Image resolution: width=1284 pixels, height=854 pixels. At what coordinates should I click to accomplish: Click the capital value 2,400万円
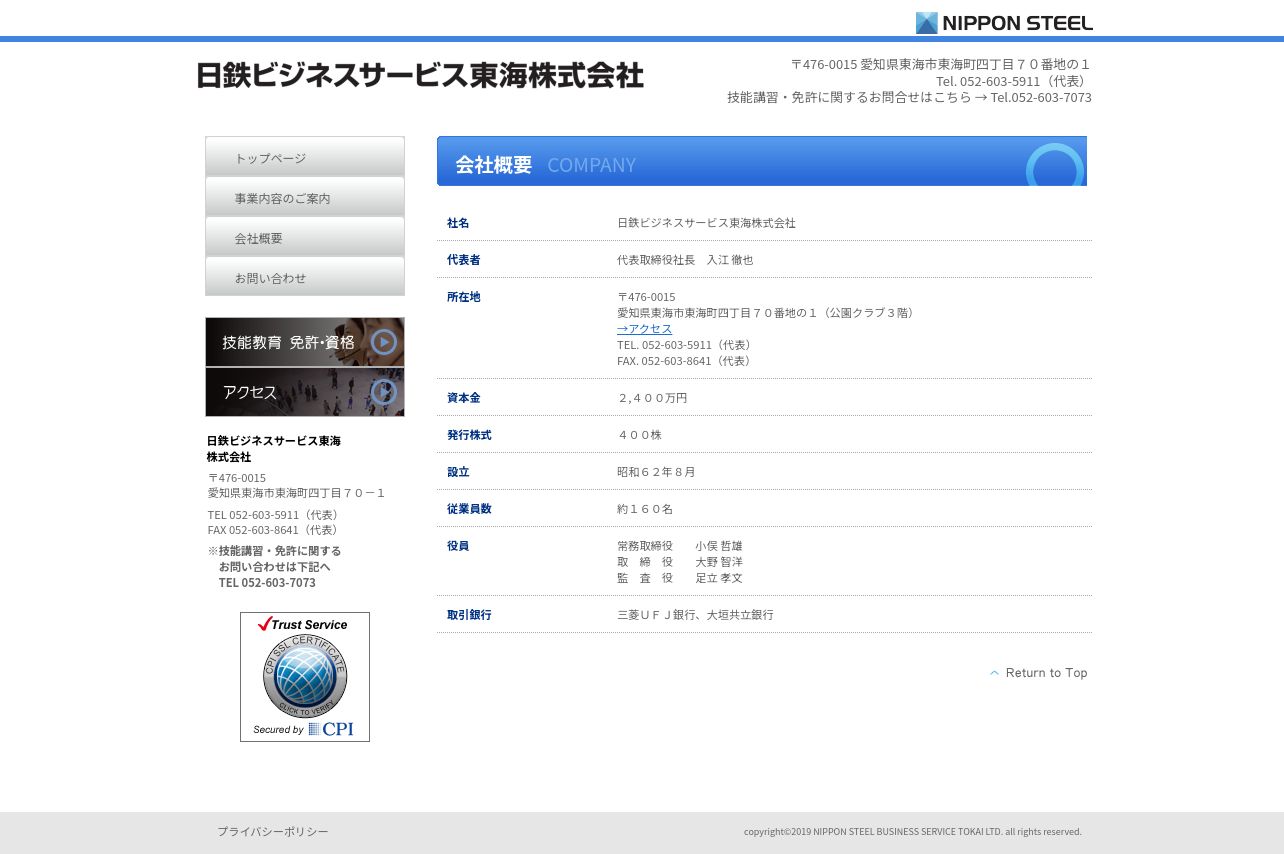click(x=652, y=398)
